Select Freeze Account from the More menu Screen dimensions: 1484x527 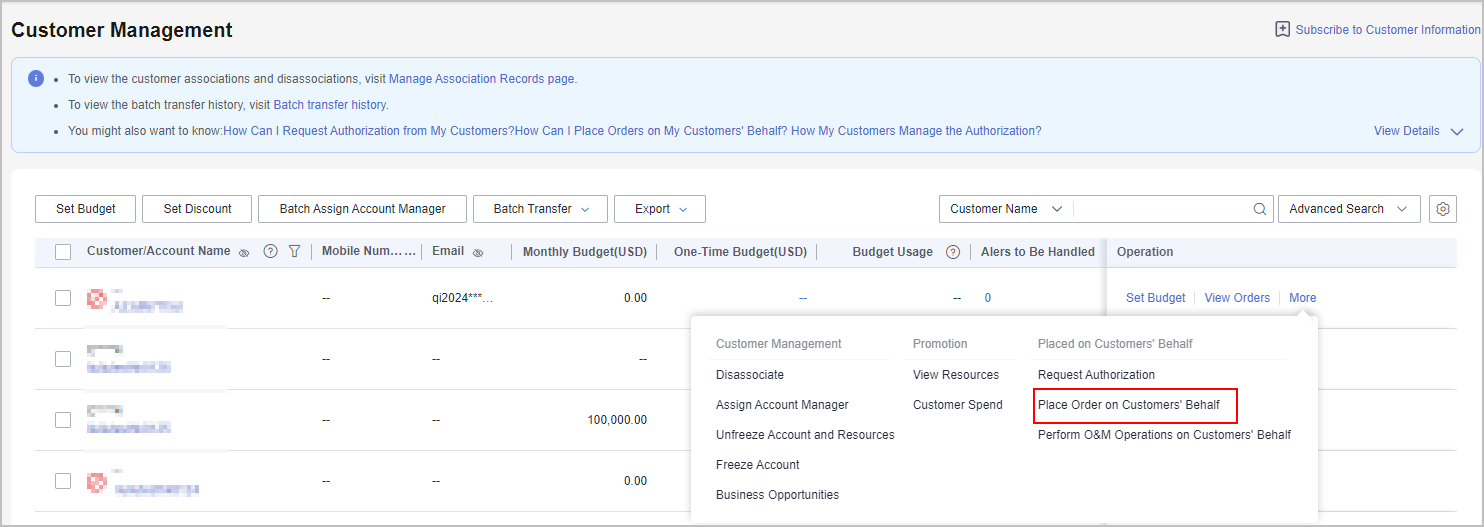757,465
